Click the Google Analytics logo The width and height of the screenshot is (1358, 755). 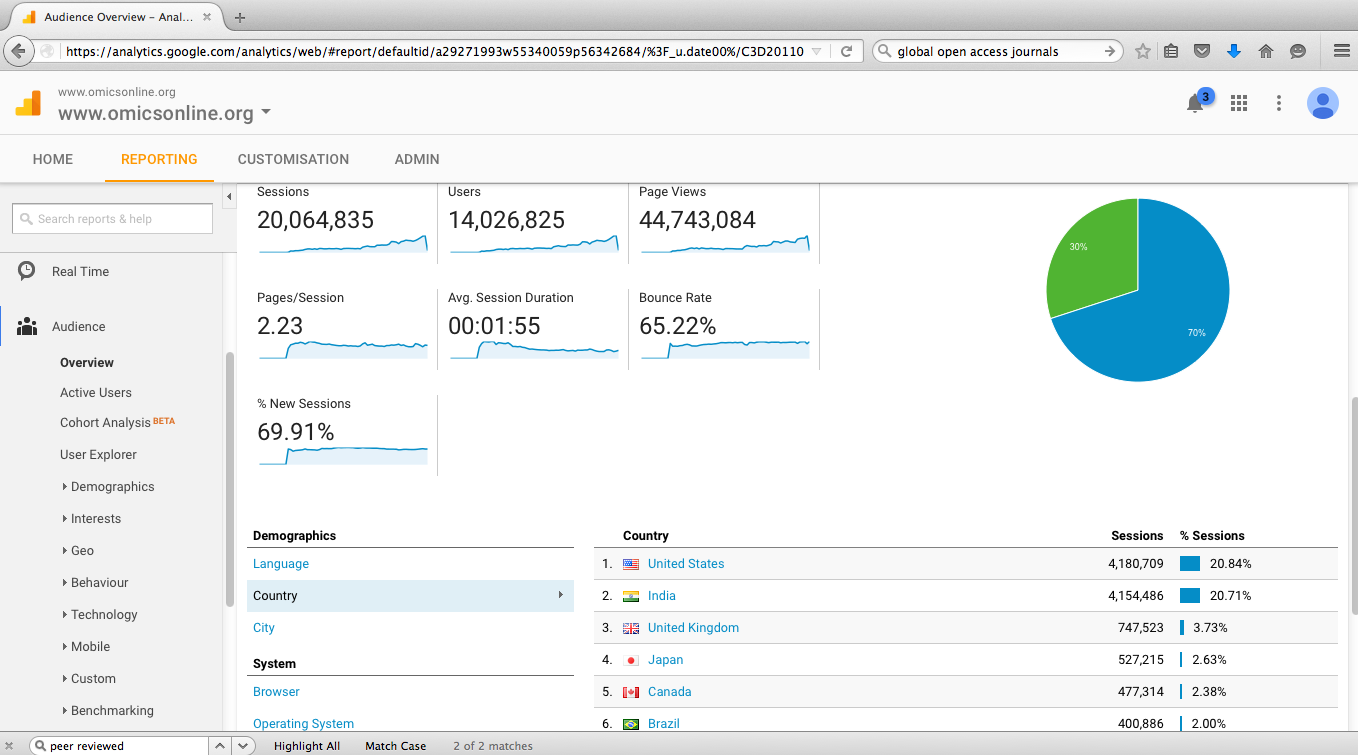point(28,103)
